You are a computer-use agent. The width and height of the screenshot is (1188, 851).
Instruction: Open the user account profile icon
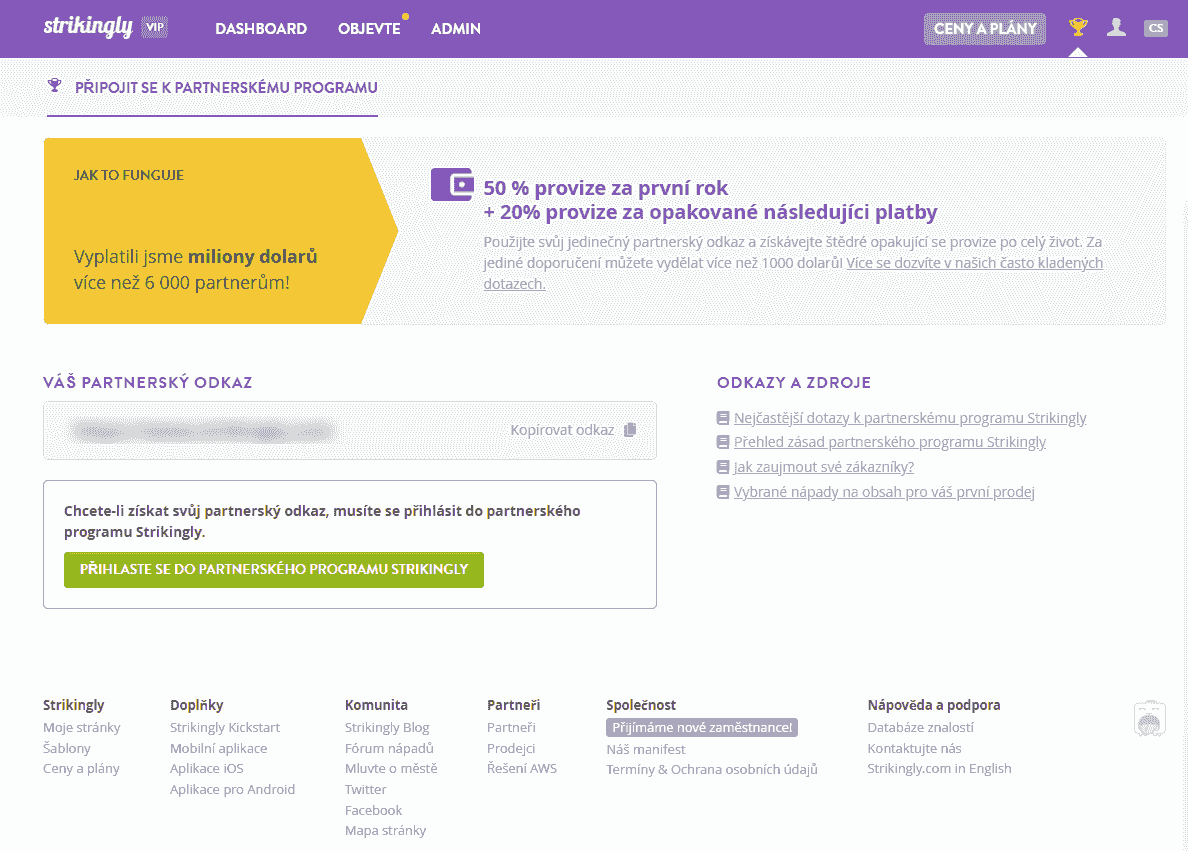tap(1116, 27)
